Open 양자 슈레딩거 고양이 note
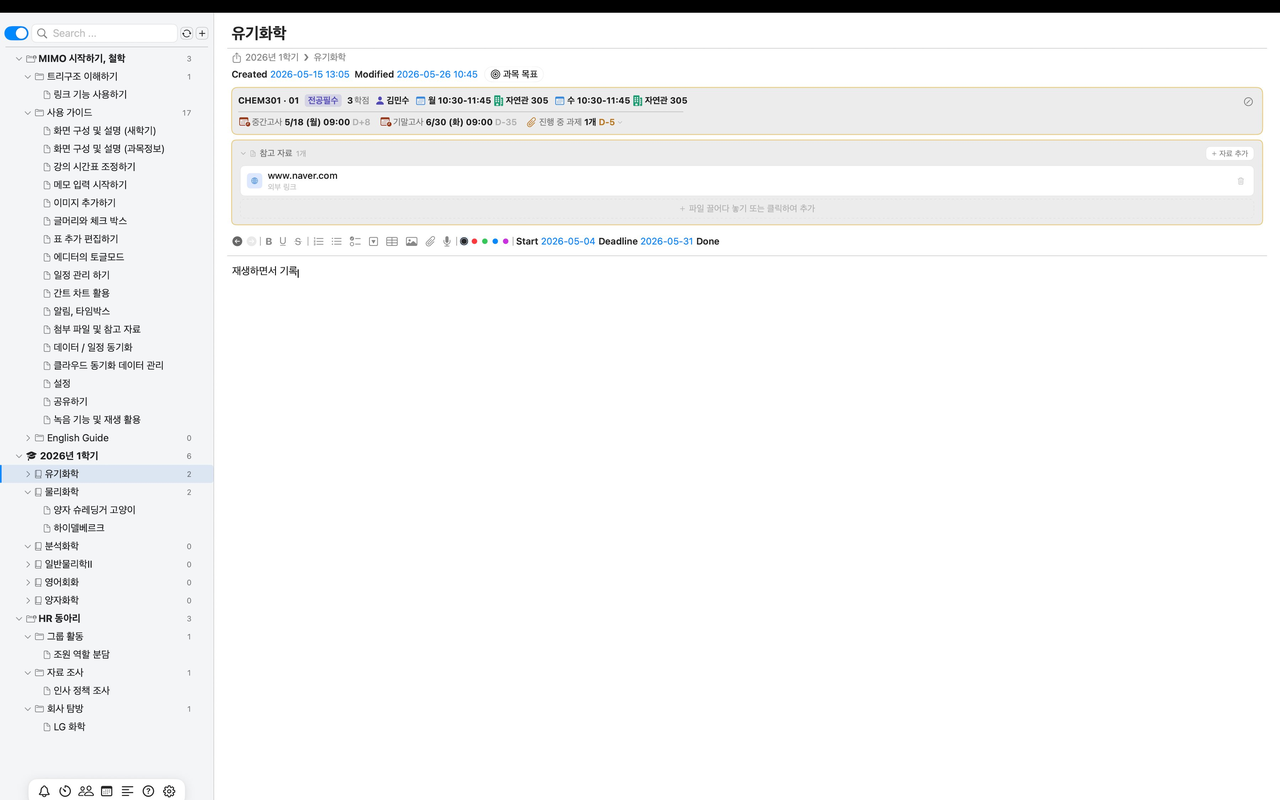Viewport: 1280px width, 800px height. click(x=94, y=510)
